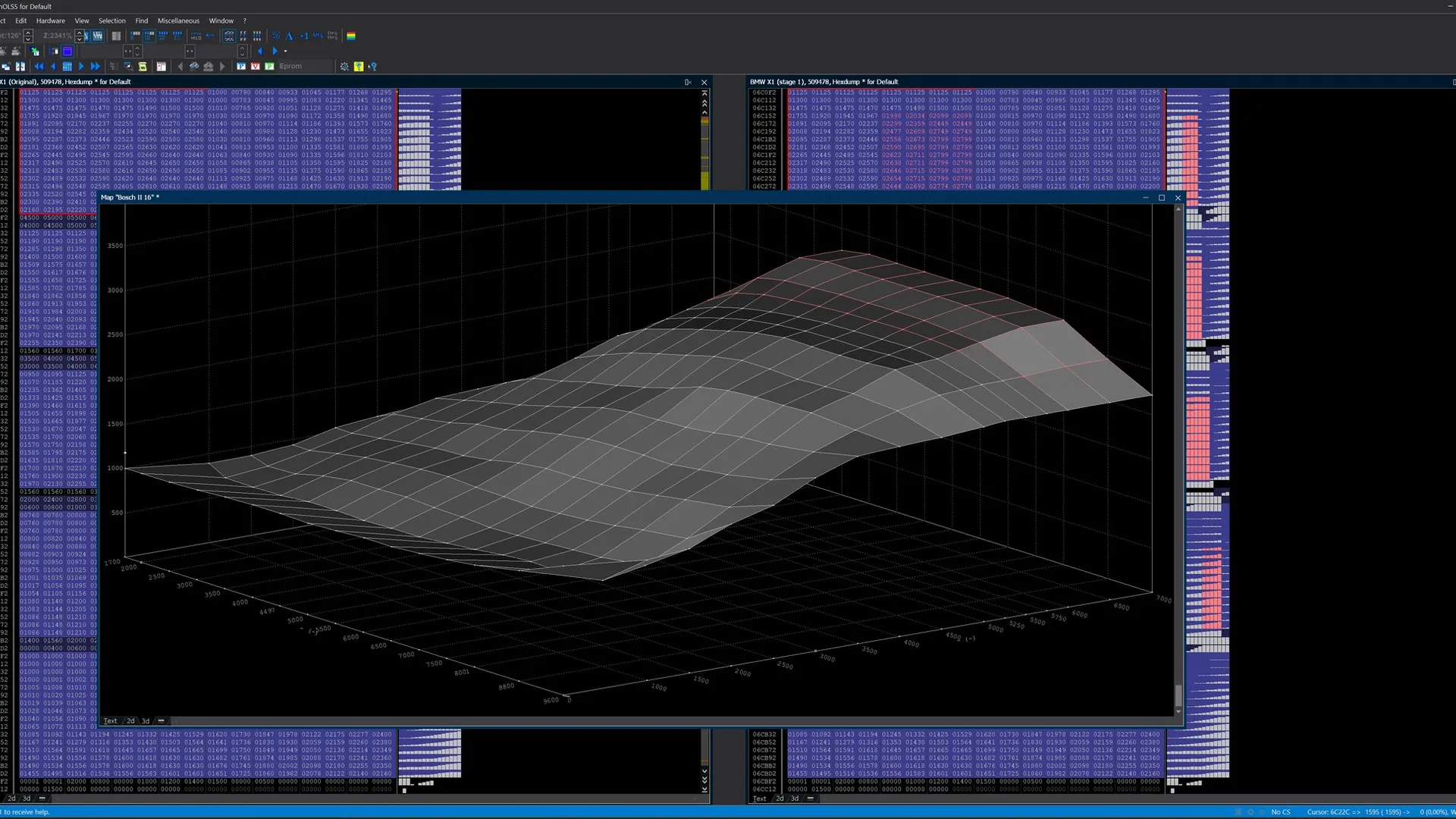
Task: Click the delta difference icon
Action: pyautogui.click(x=289, y=36)
